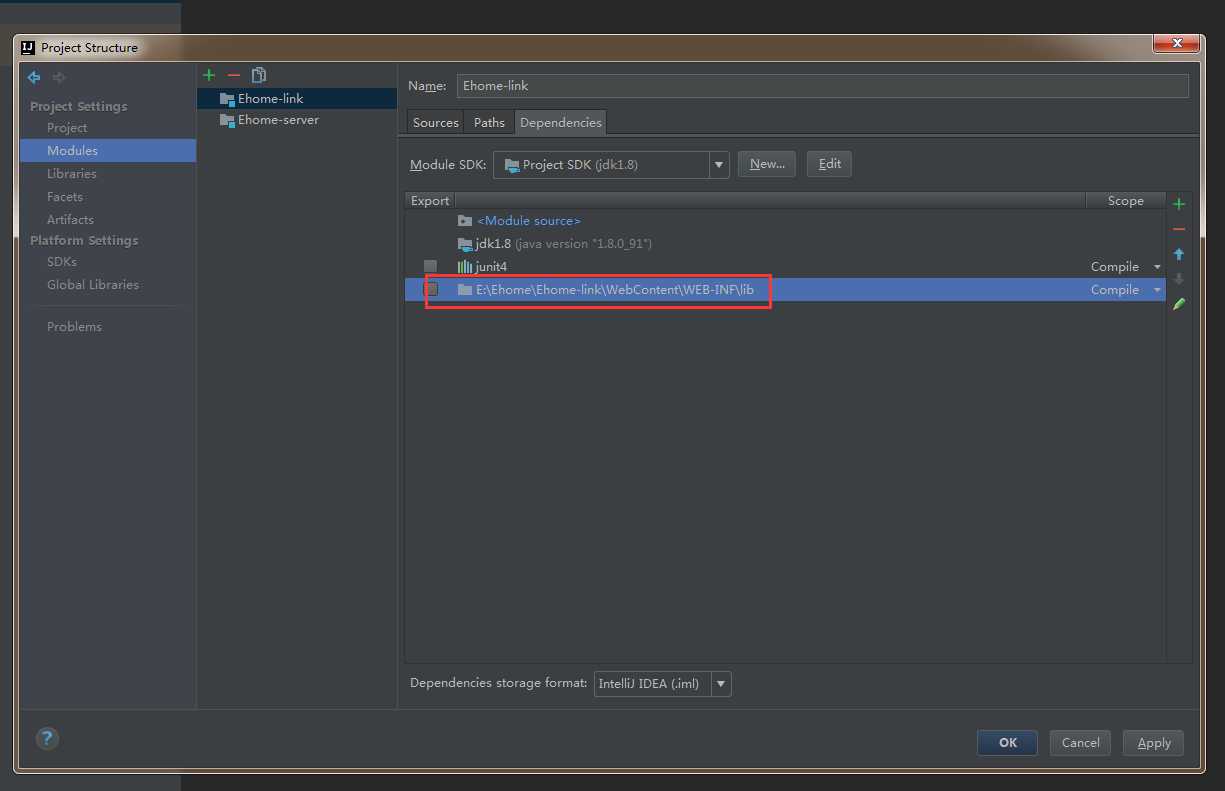Add dependency with green plus on right

click(x=1179, y=204)
